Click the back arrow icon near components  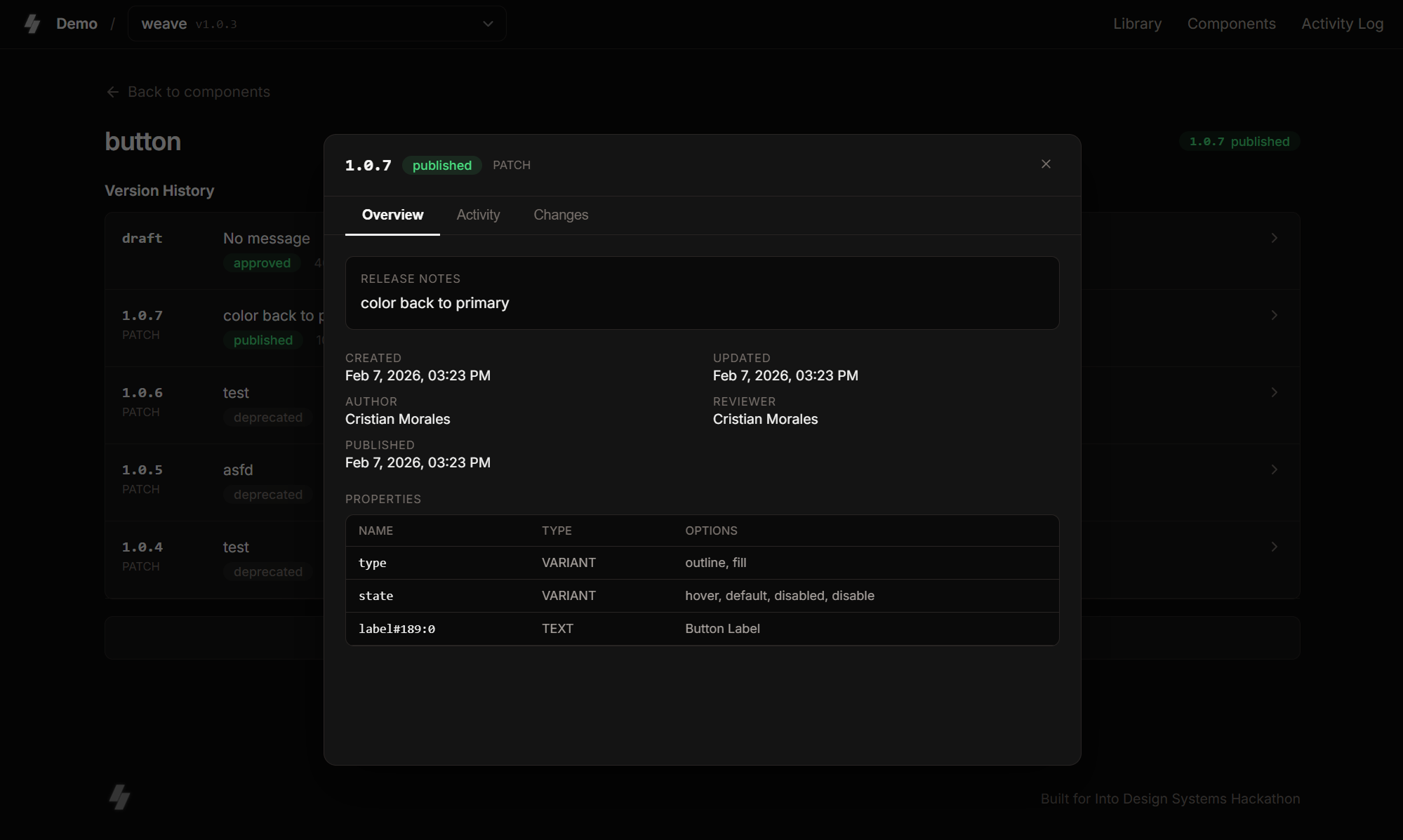click(x=112, y=92)
